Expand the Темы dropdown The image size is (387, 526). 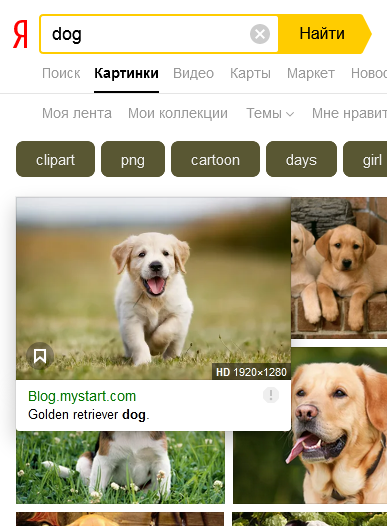tap(270, 113)
